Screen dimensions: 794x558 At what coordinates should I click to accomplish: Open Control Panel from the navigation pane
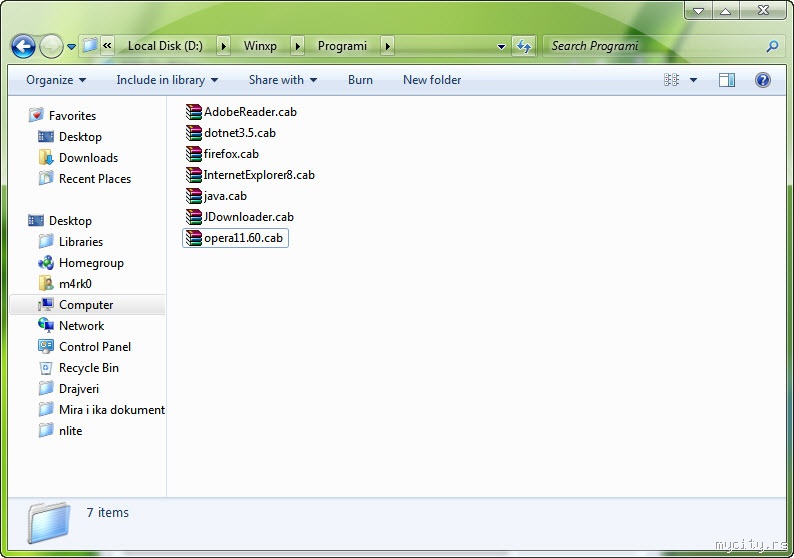(x=95, y=347)
